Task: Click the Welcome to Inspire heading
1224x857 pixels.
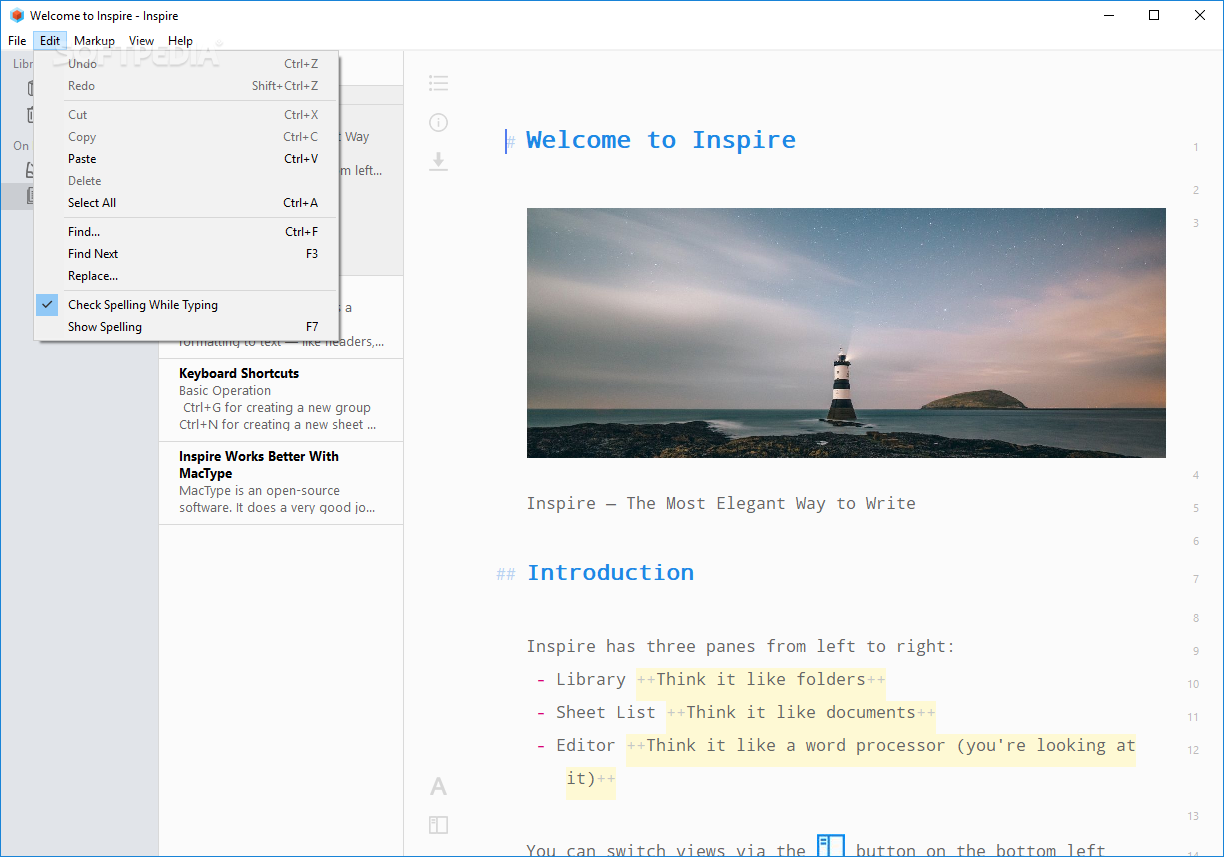Action: [x=661, y=140]
